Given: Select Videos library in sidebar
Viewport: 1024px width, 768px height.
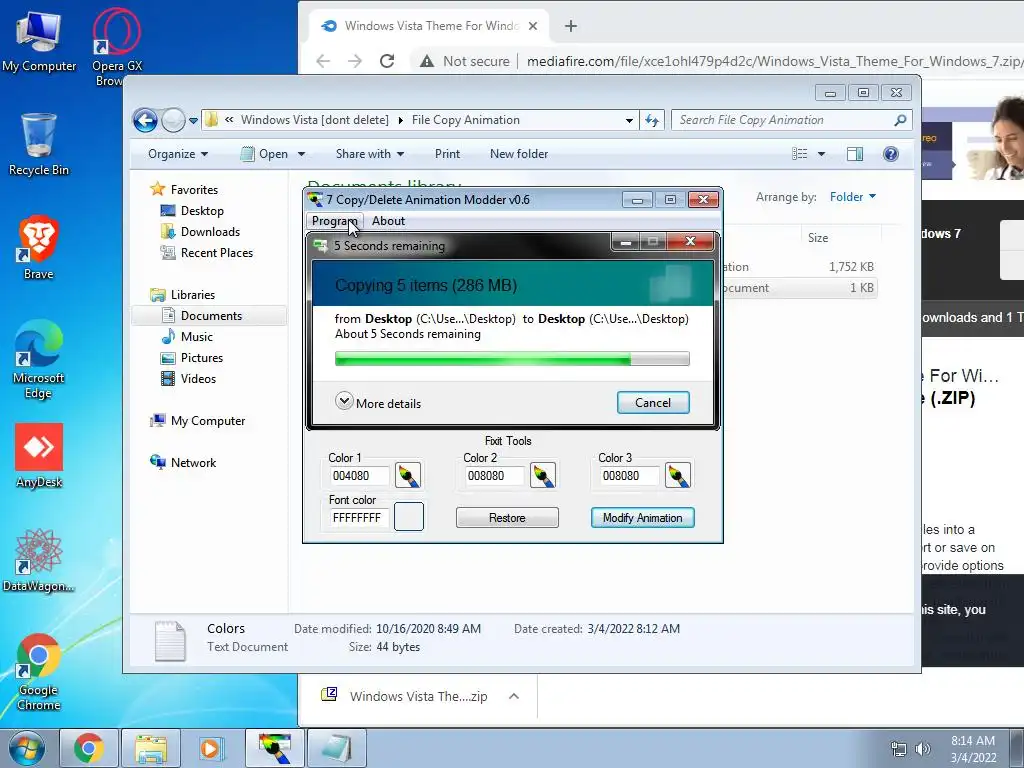Looking at the screenshot, I should 198,379.
